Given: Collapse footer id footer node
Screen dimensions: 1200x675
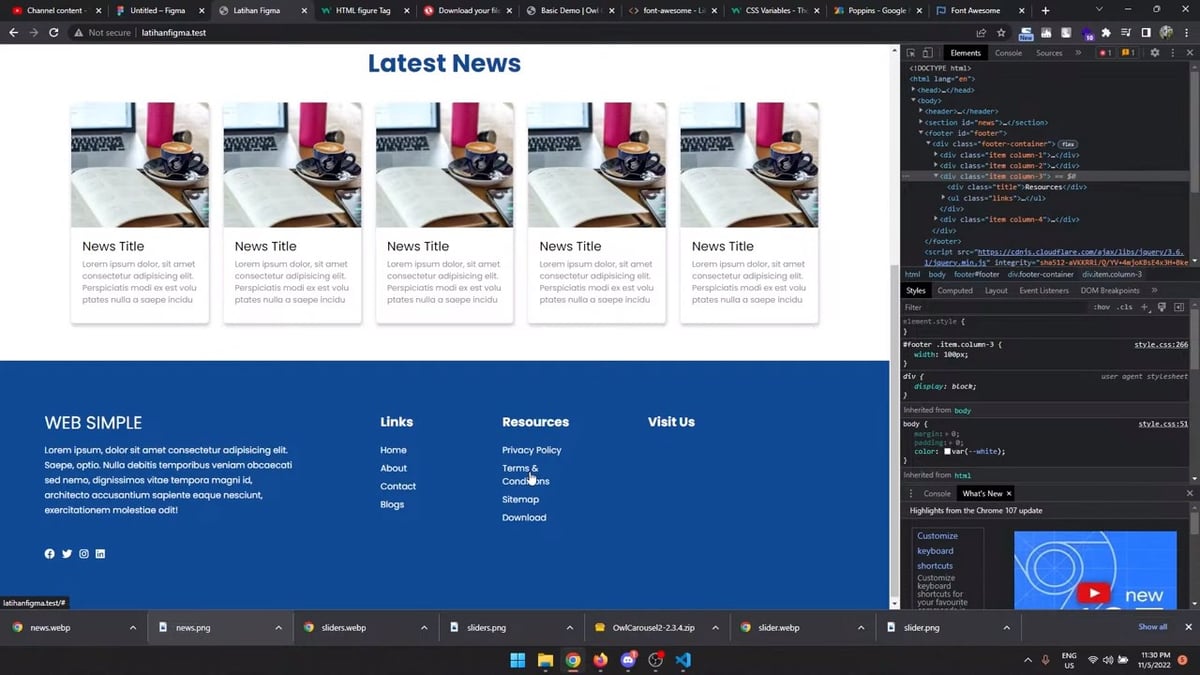Looking at the screenshot, I should [x=921, y=133].
